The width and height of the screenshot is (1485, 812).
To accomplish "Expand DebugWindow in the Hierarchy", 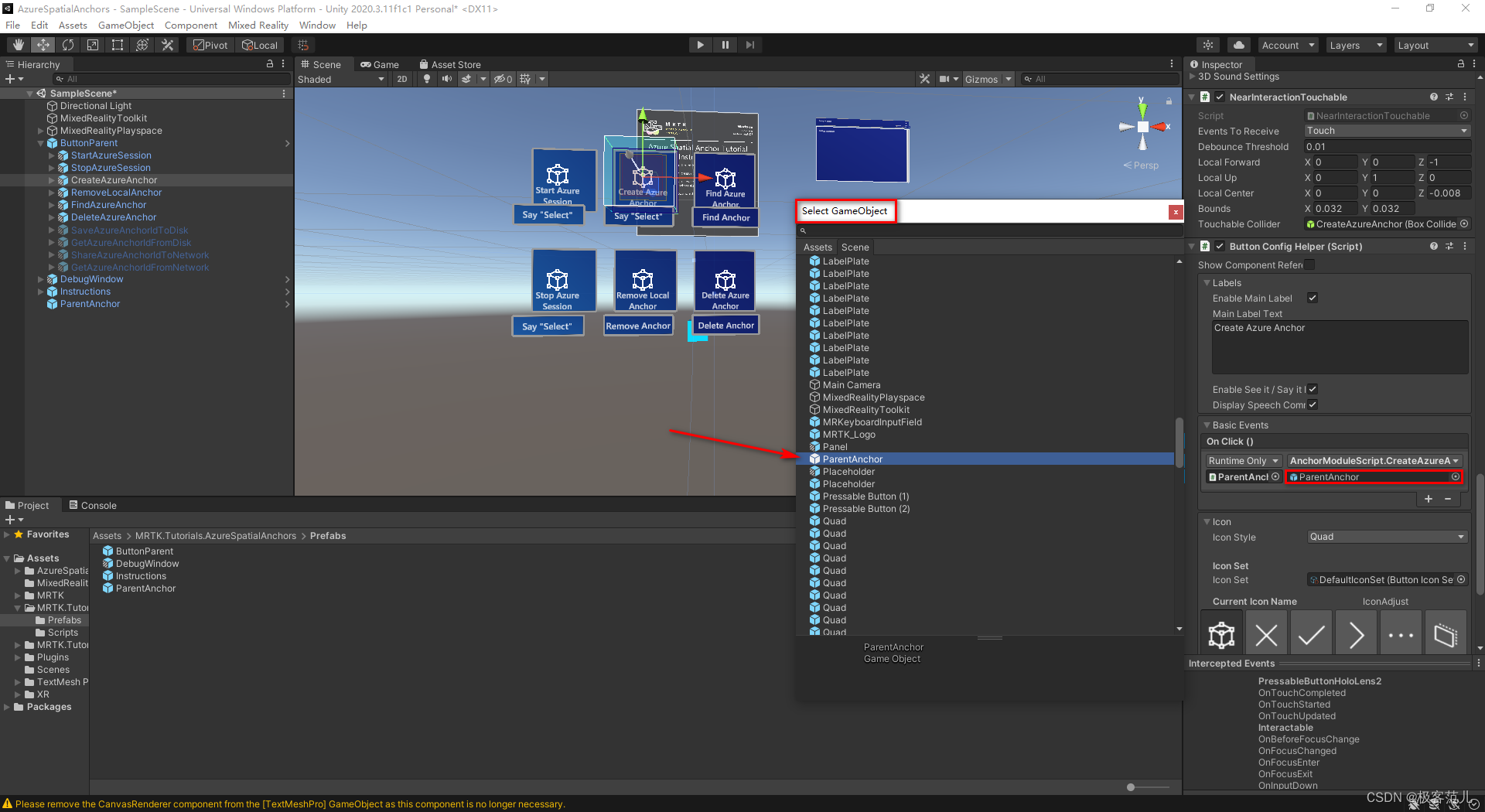I will (41, 279).
